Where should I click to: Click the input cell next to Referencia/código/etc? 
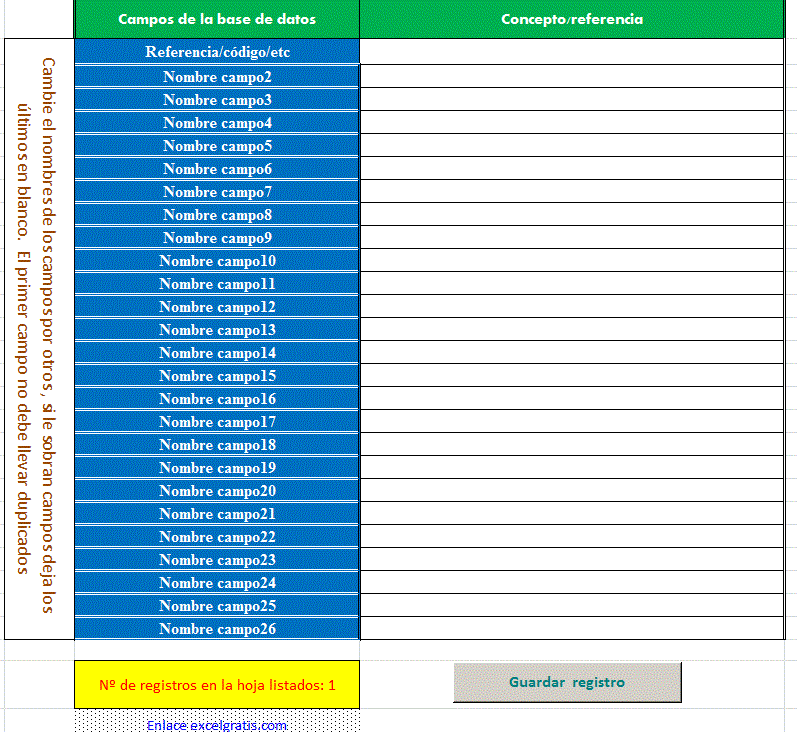[x=572, y=51]
